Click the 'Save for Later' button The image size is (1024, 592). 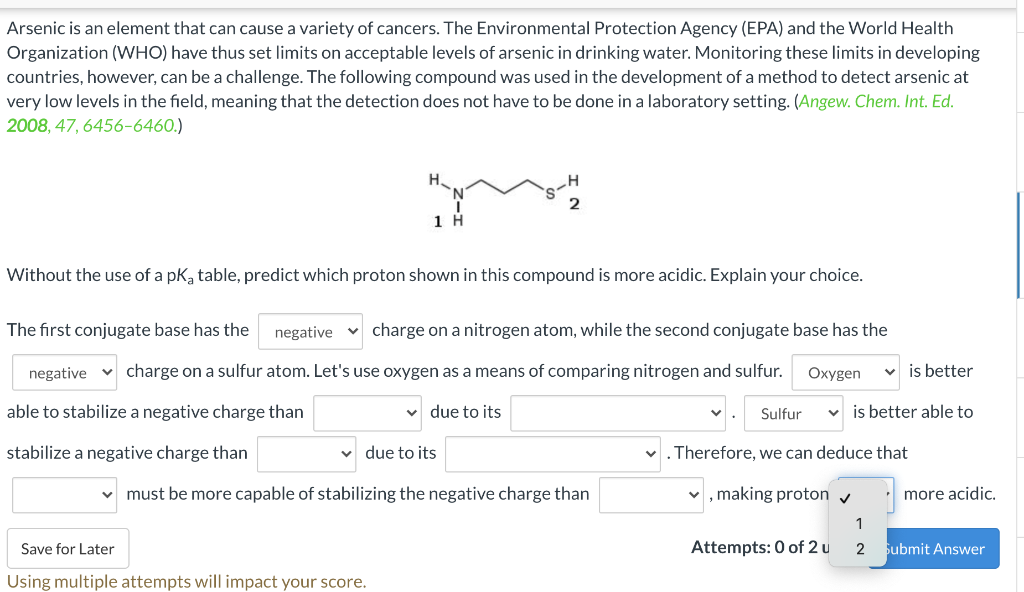click(x=67, y=548)
